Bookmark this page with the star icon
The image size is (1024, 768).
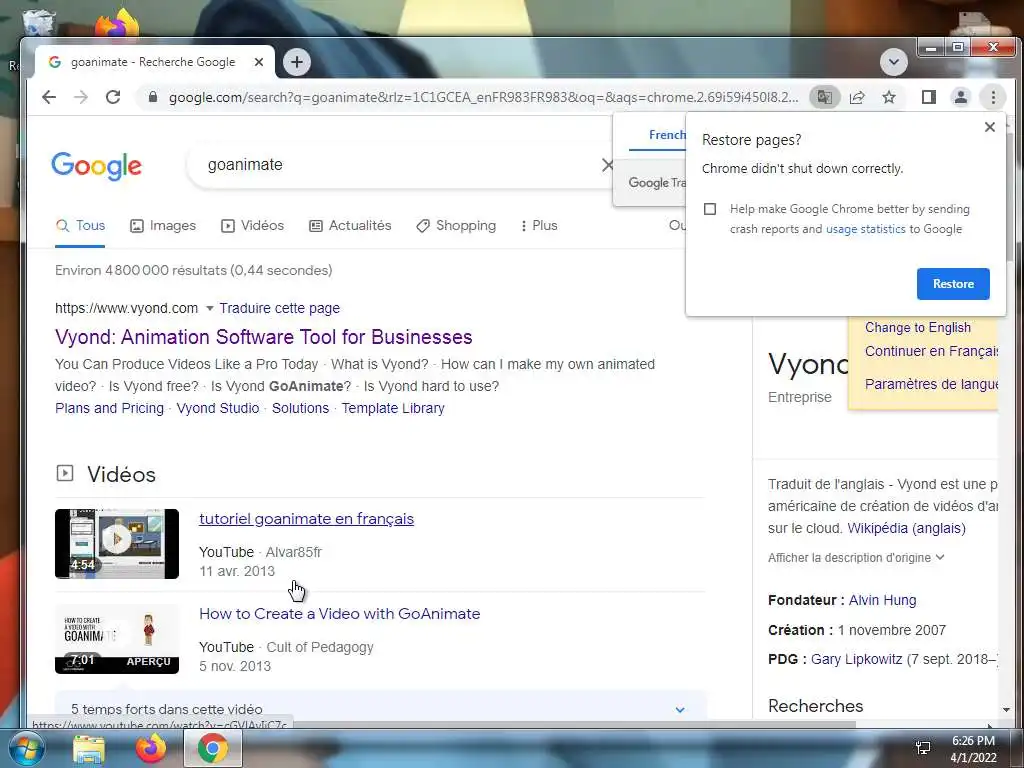coord(889,97)
